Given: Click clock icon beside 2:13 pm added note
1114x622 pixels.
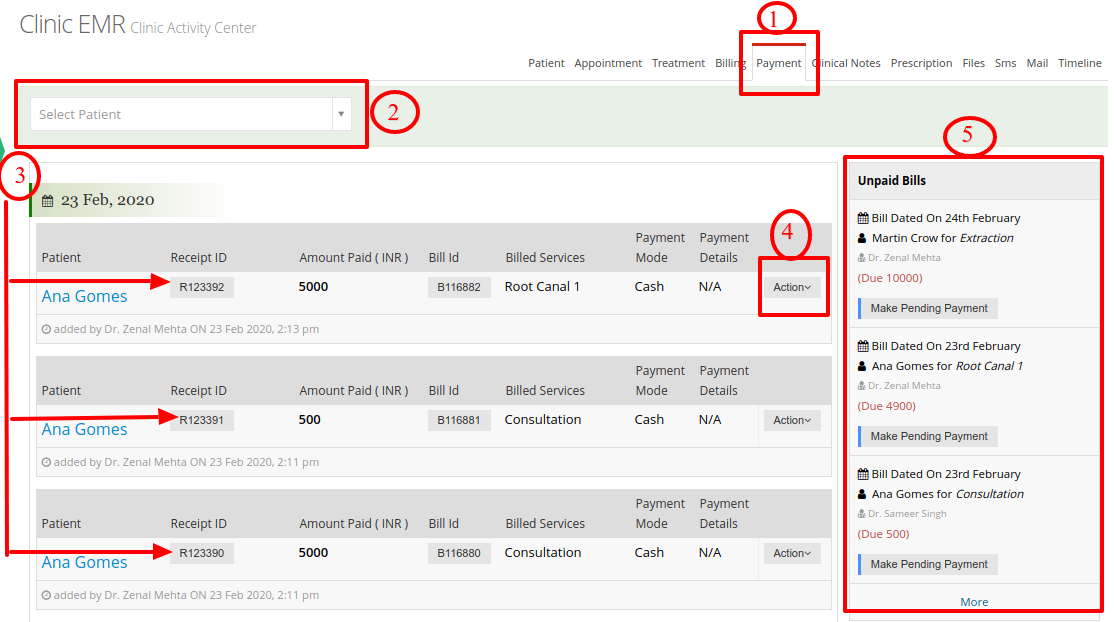Looking at the screenshot, I should tap(46, 329).
